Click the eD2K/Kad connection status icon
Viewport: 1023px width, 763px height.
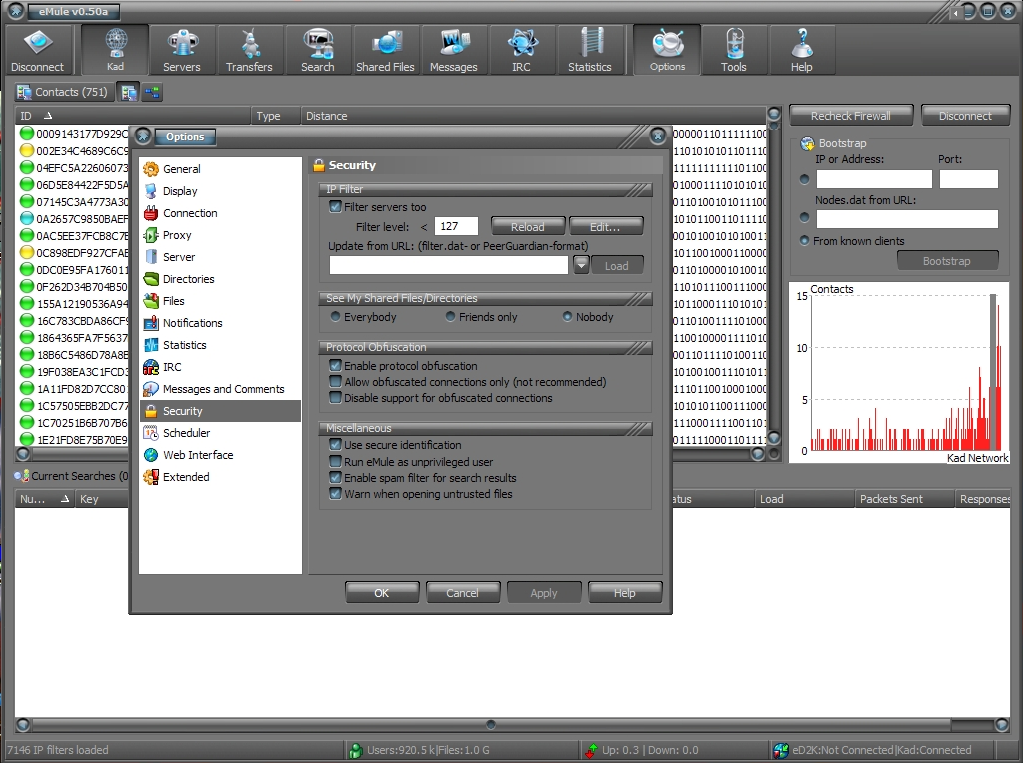click(x=780, y=751)
